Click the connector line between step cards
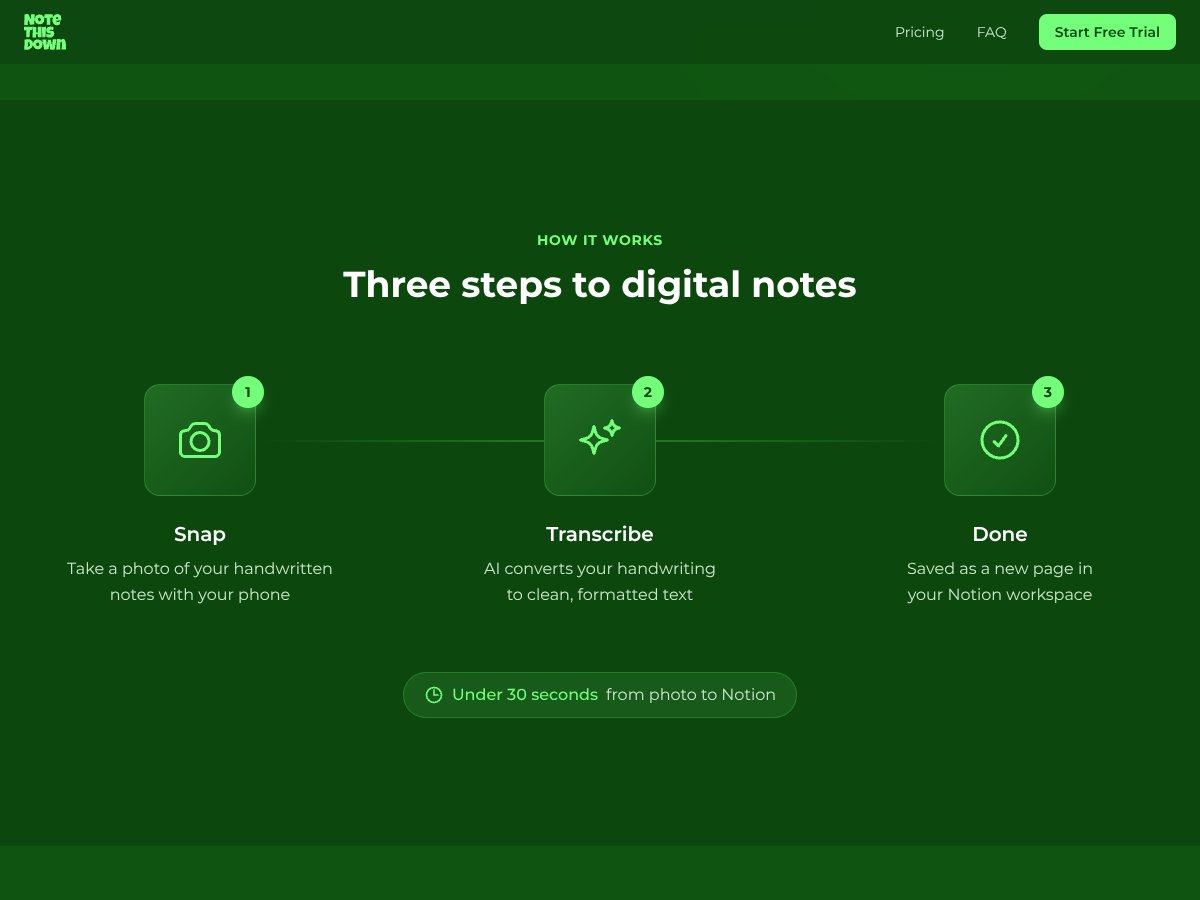1200x900 pixels. [400, 440]
